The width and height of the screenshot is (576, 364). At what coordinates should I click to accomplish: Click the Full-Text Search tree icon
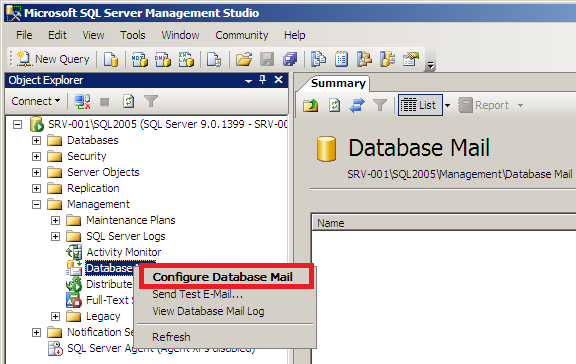74,300
